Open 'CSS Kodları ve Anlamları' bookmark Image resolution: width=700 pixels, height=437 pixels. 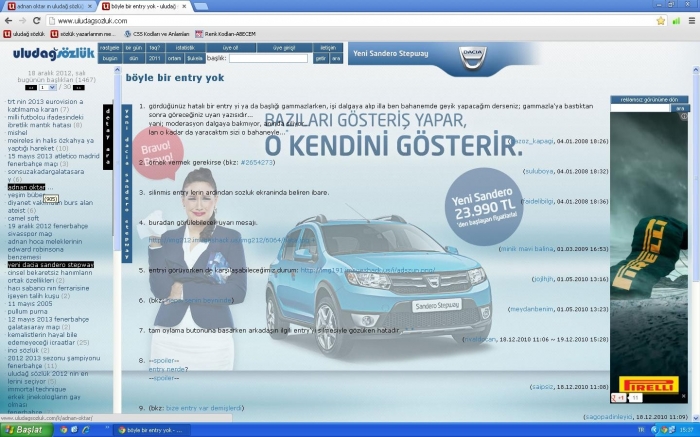[x=157, y=34]
